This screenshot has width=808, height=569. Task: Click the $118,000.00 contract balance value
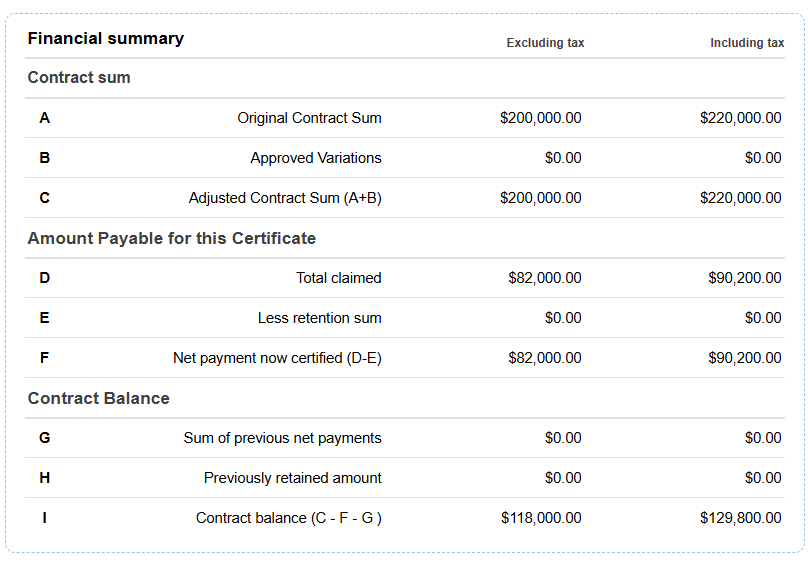click(541, 518)
